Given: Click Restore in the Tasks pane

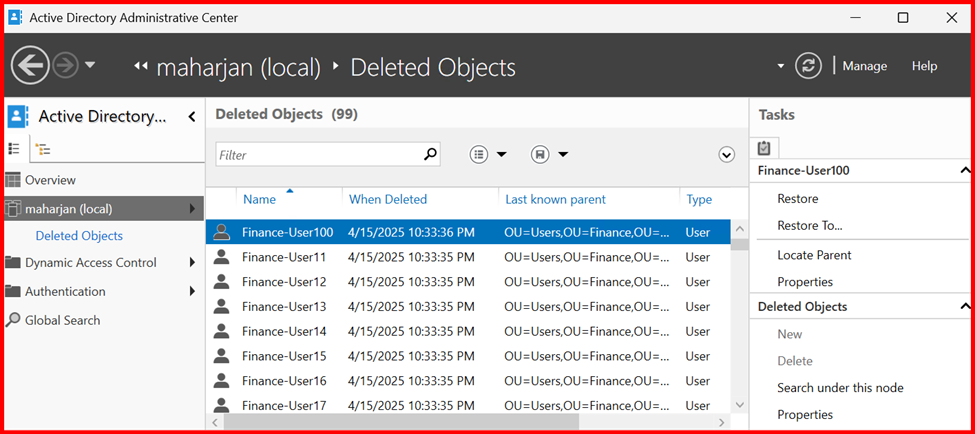Looking at the screenshot, I should click(797, 199).
